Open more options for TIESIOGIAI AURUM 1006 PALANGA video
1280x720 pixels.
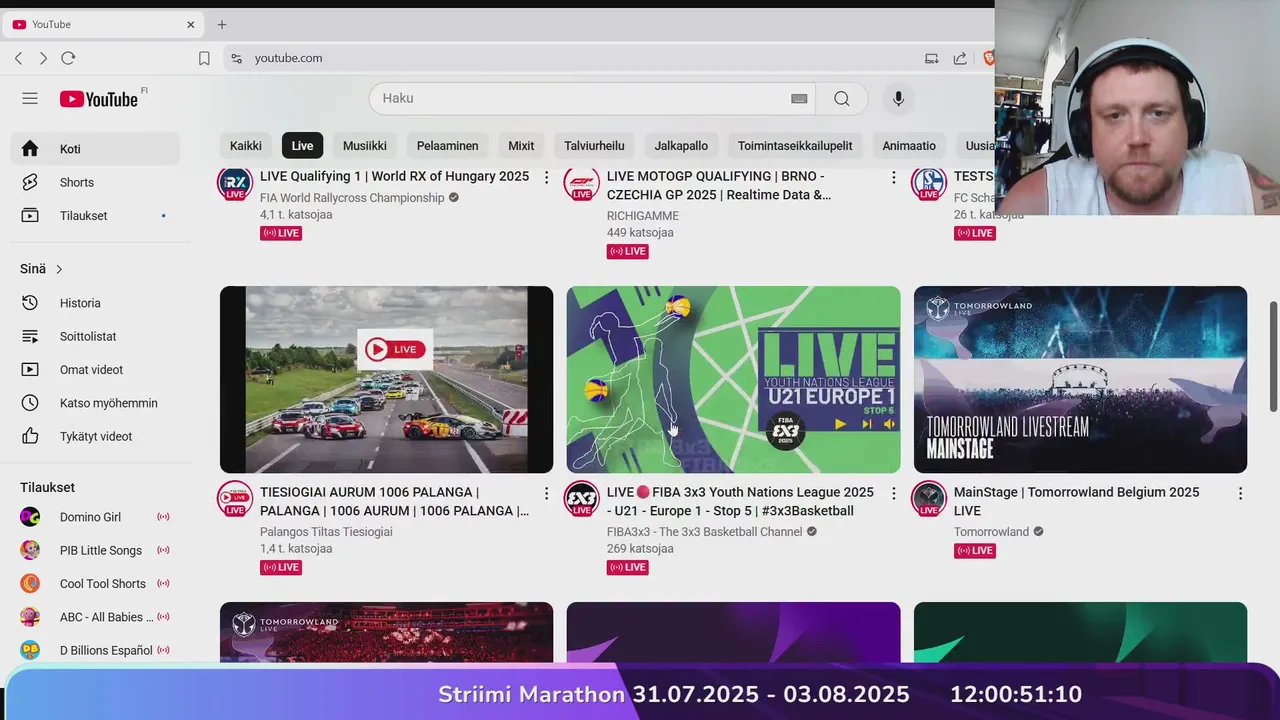tap(546, 493)
